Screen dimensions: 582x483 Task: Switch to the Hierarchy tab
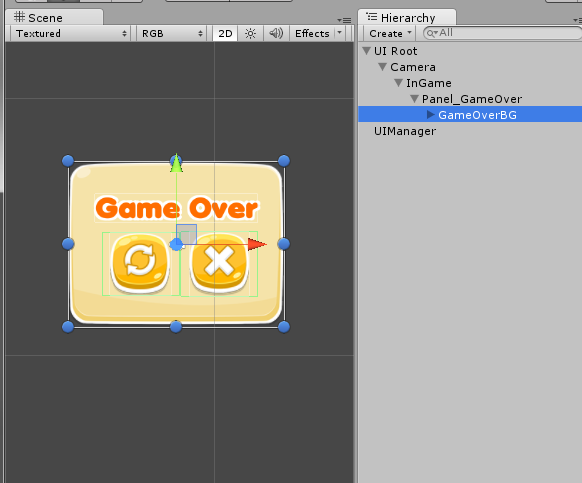pos(407,17)
